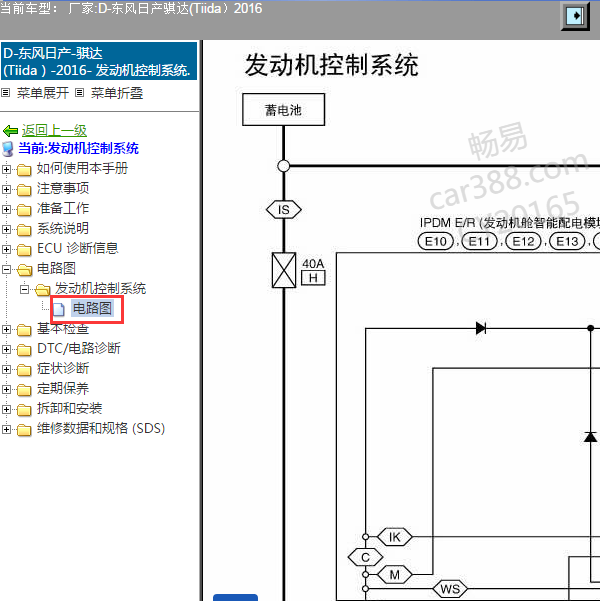Click the 蓄电池 battery box in diagram
This screenshot has width=600, height=601.
283,110
